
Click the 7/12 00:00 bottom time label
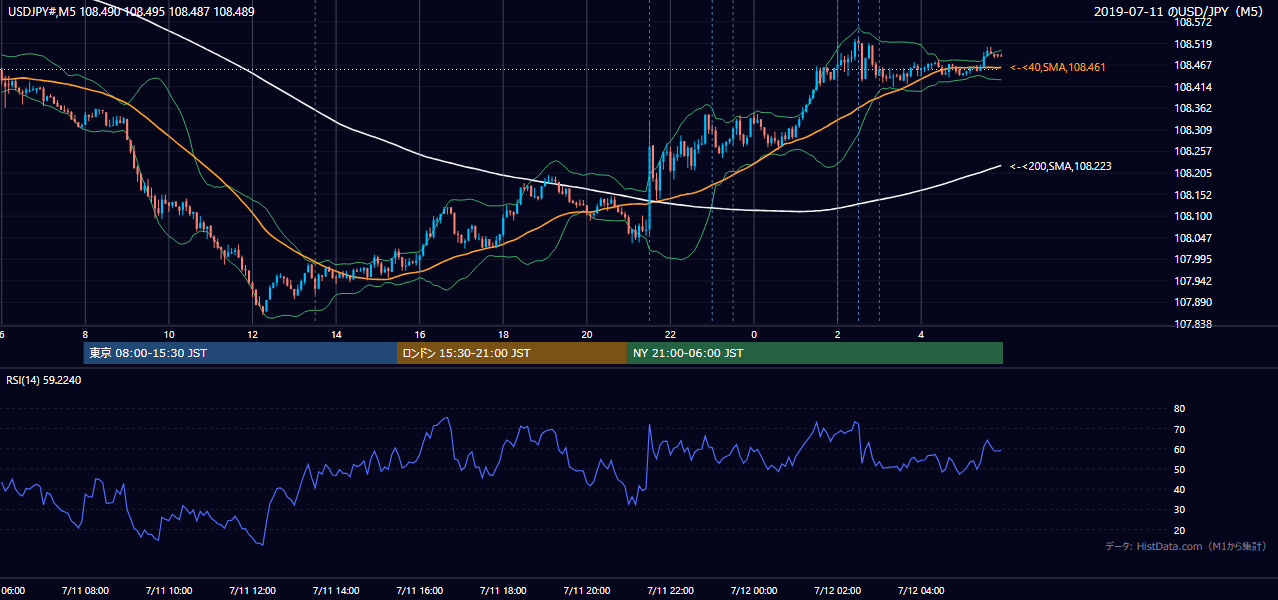753,590
